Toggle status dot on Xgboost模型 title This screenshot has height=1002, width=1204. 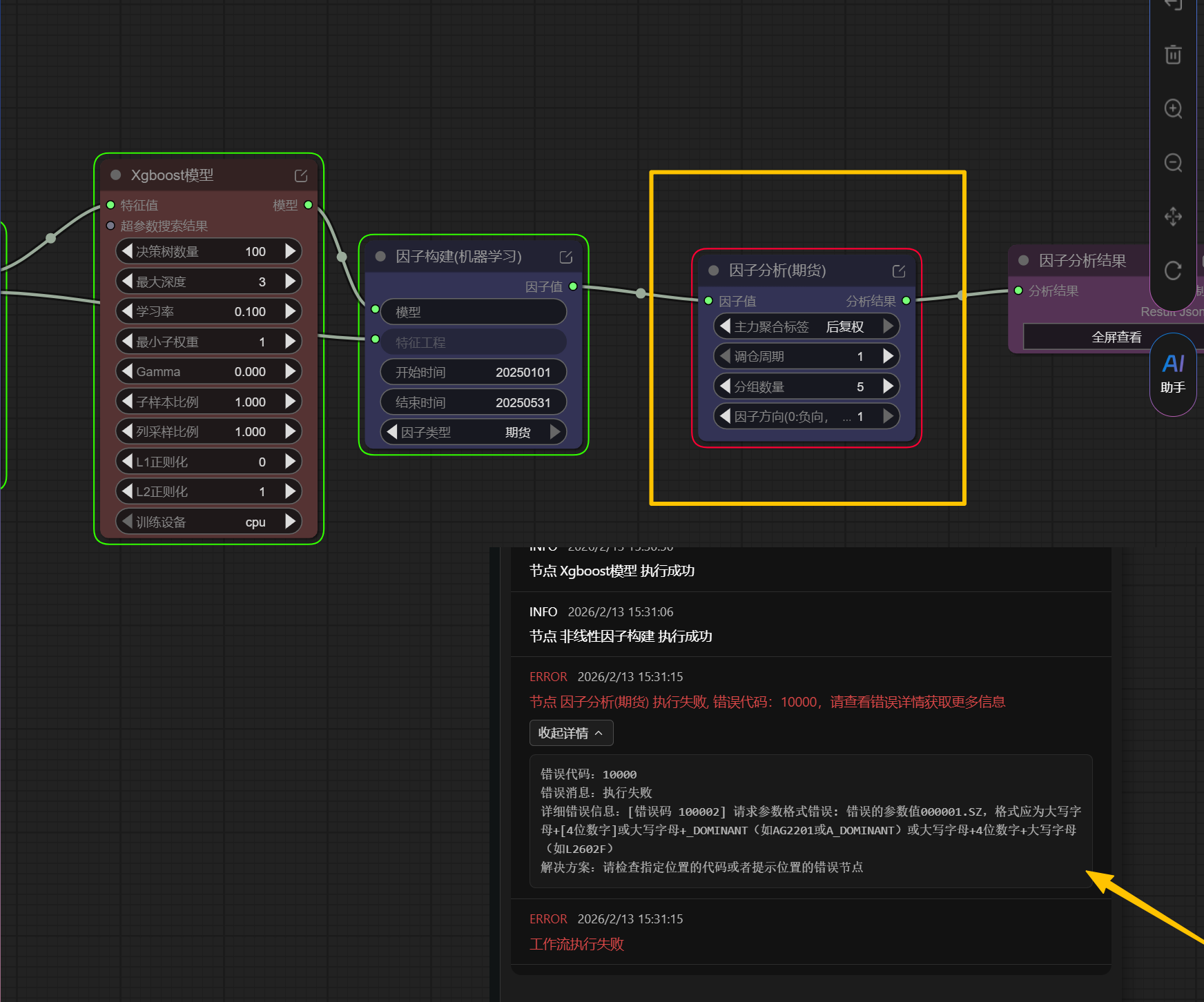point(116,175)
